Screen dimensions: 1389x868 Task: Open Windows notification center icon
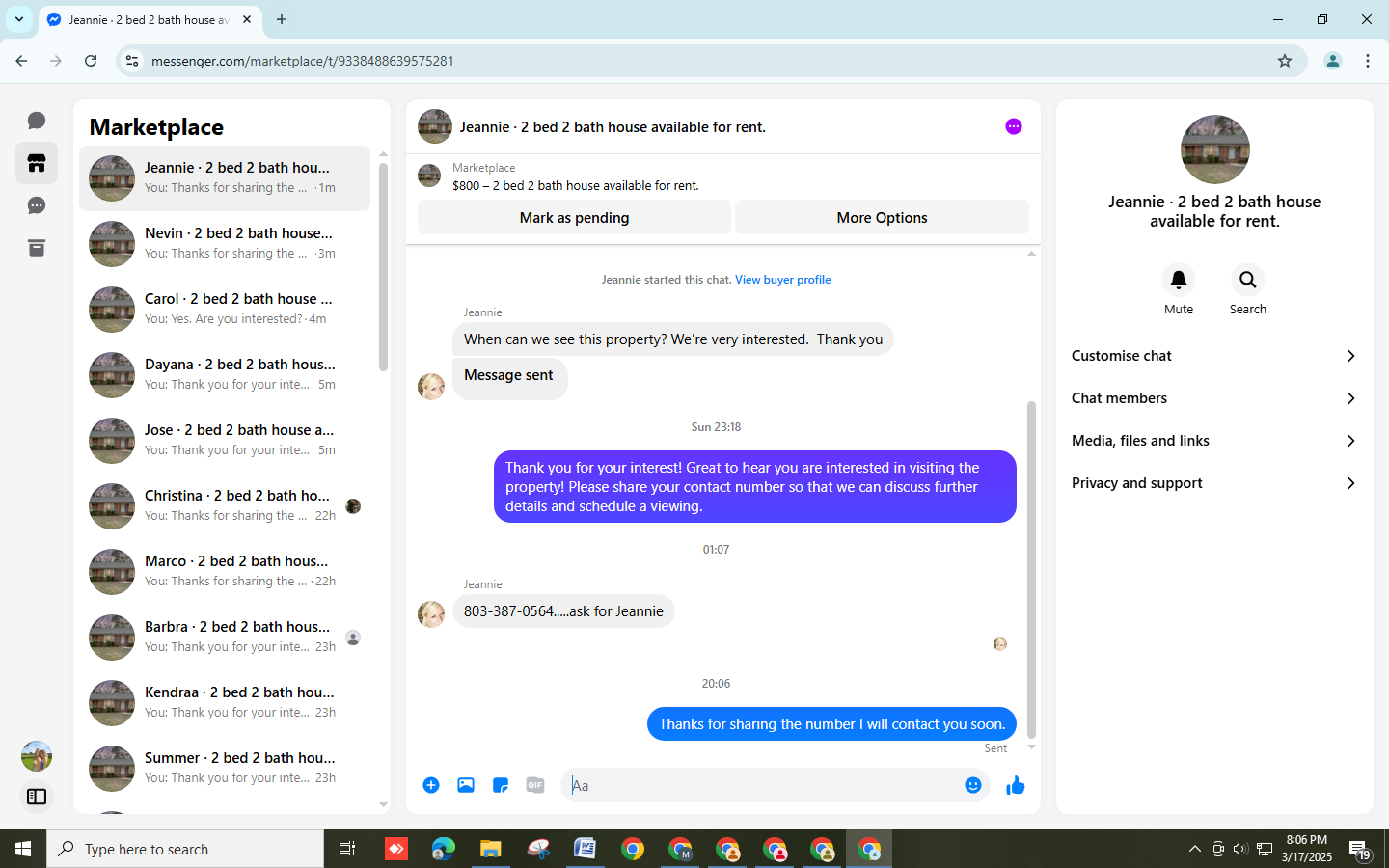[1360, 850]
